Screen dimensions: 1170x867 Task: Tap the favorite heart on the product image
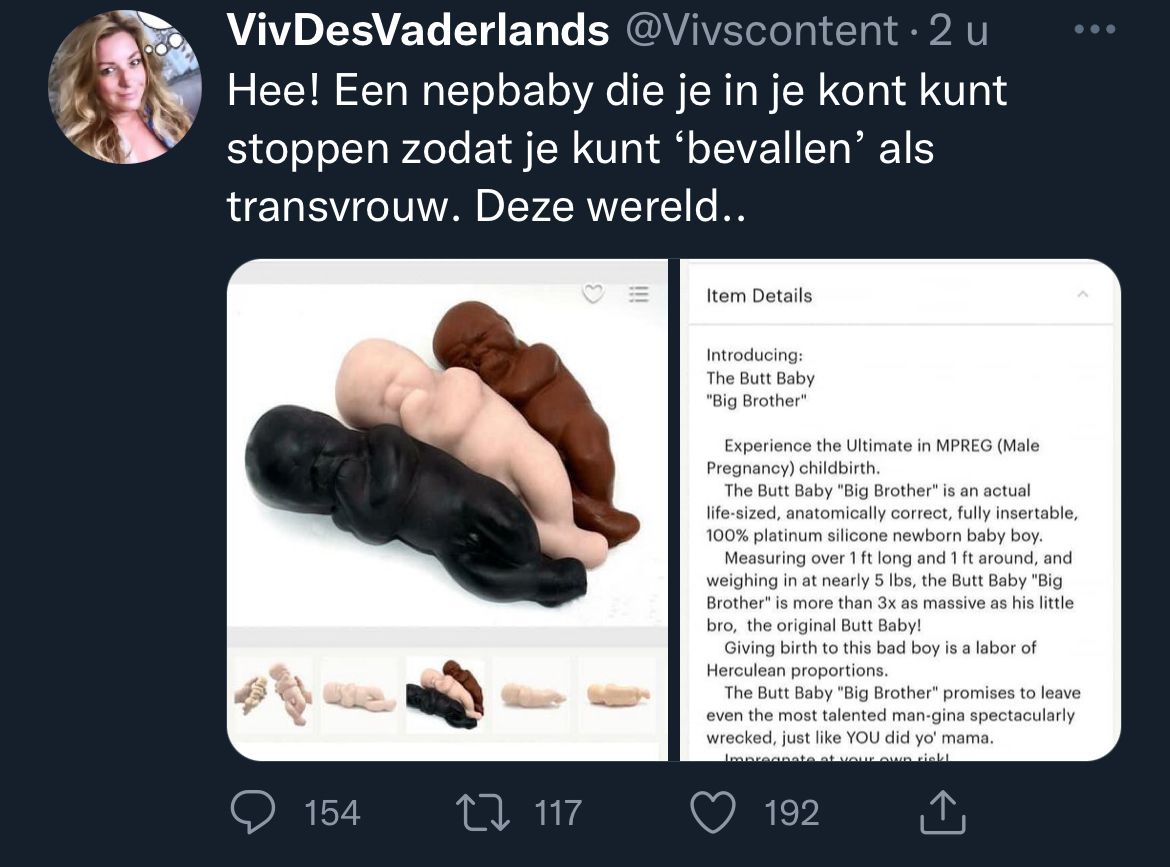(x=593, y=294)
